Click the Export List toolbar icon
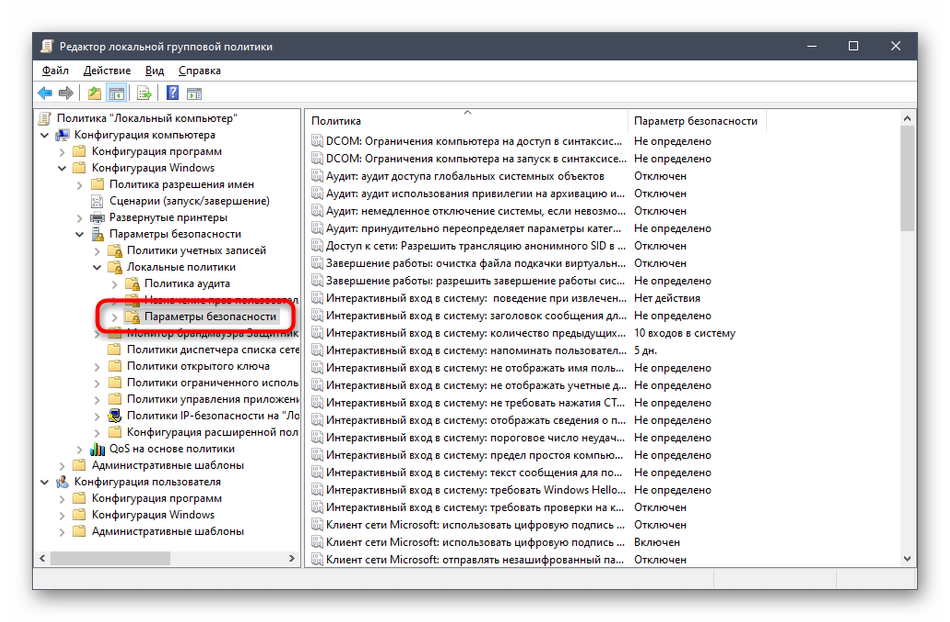Image resolution: width=950 pixels, height=622 pixels. point(144,93)
